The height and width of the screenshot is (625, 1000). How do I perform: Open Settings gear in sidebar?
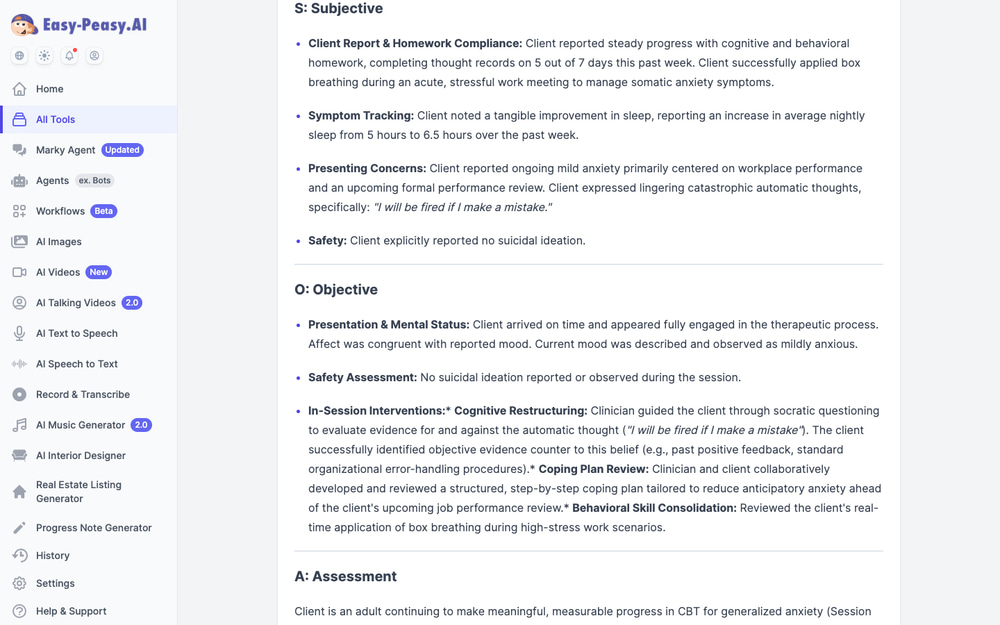[x=19, y=583]
